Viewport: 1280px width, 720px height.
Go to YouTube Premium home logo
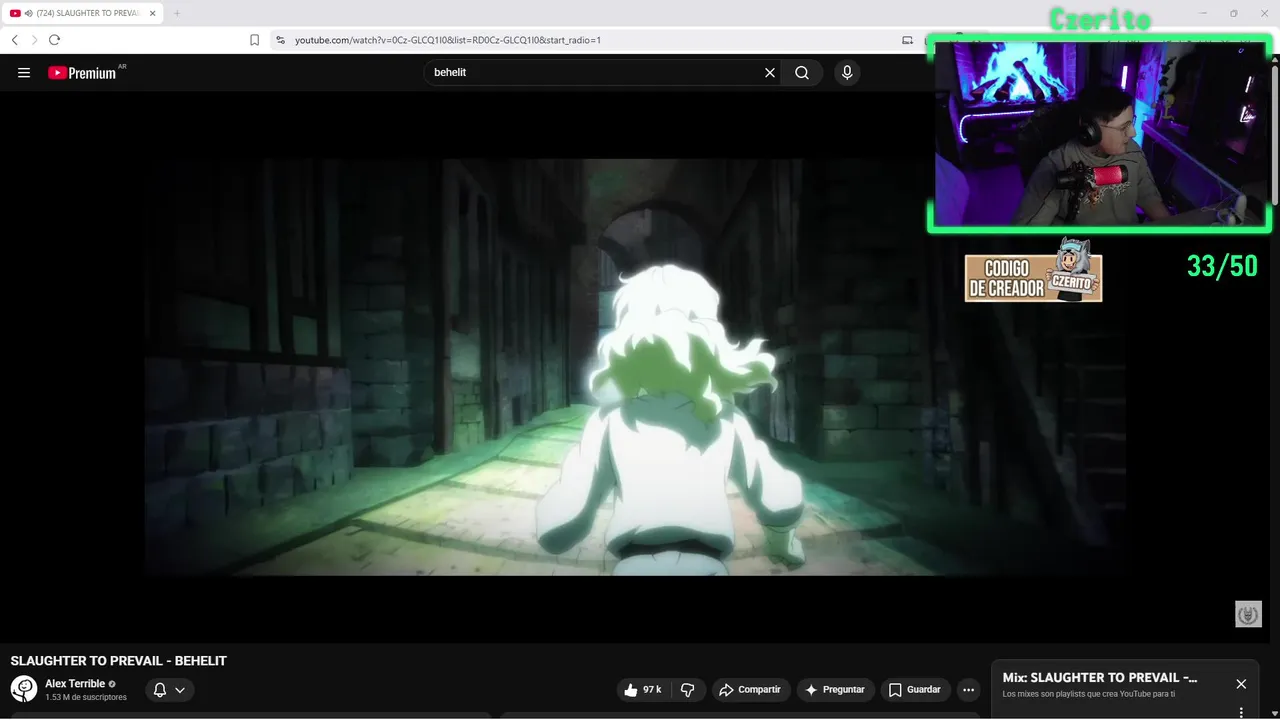[82, 73]
